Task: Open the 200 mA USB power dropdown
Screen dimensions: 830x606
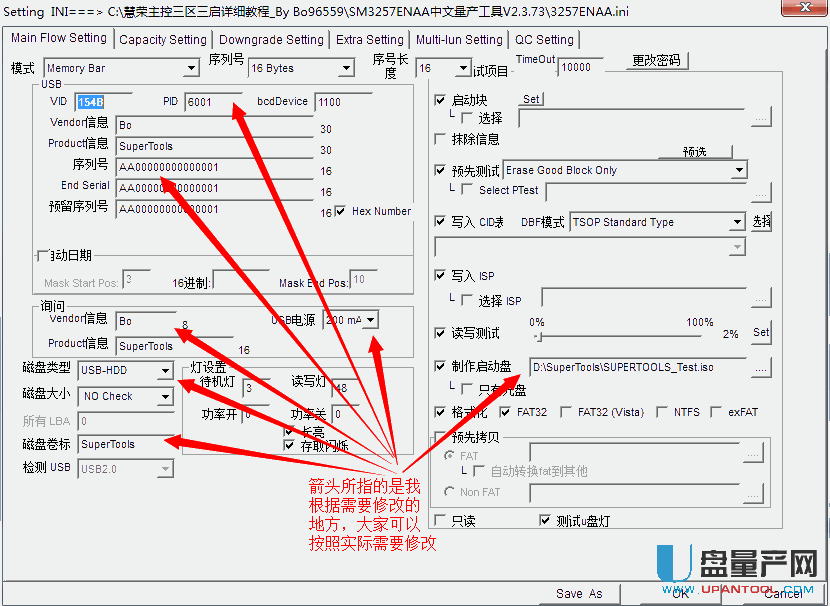Action: pyautogui.click(x=371, y=320)
